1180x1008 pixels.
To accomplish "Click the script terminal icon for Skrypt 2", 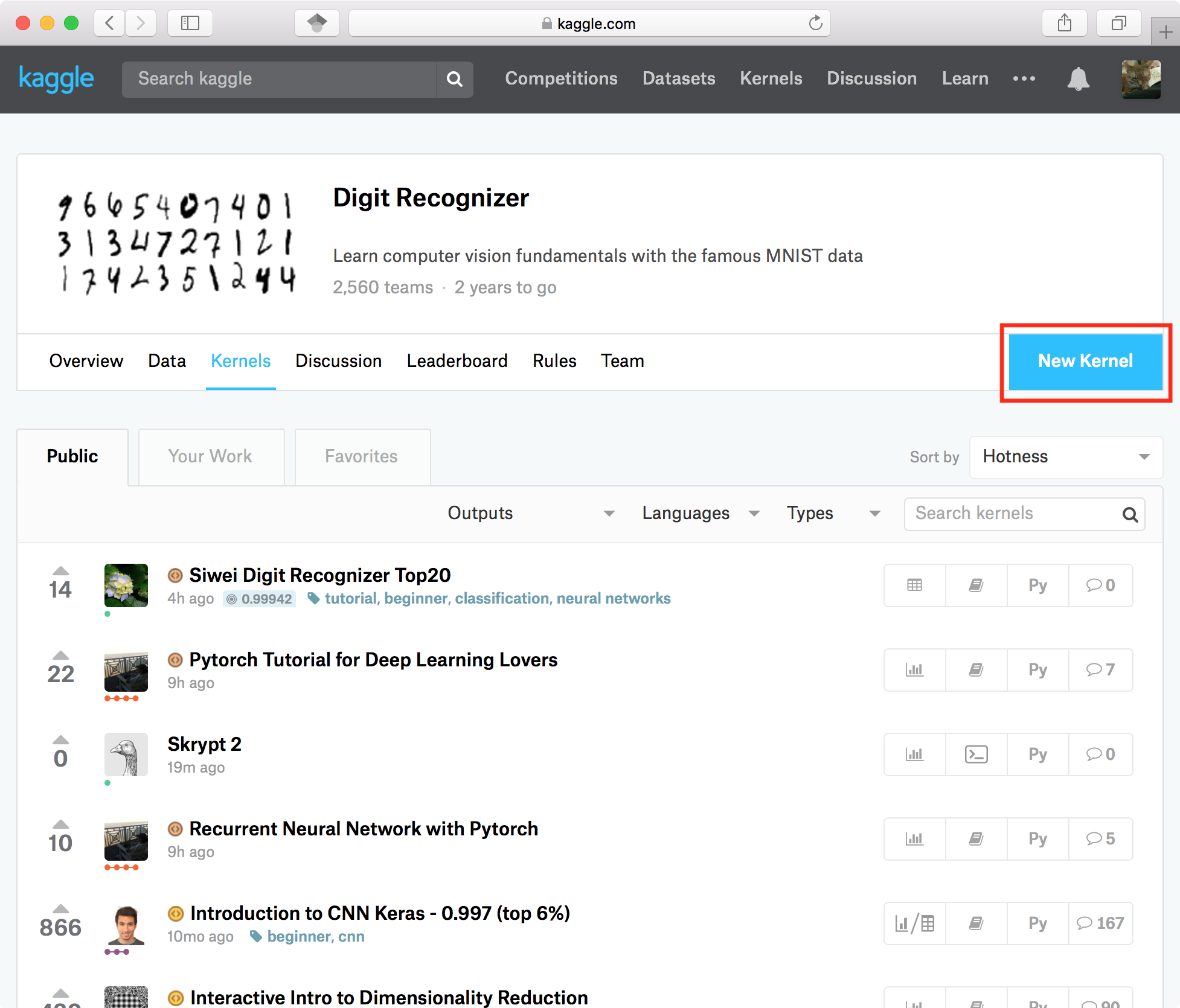I will [976, 754].
